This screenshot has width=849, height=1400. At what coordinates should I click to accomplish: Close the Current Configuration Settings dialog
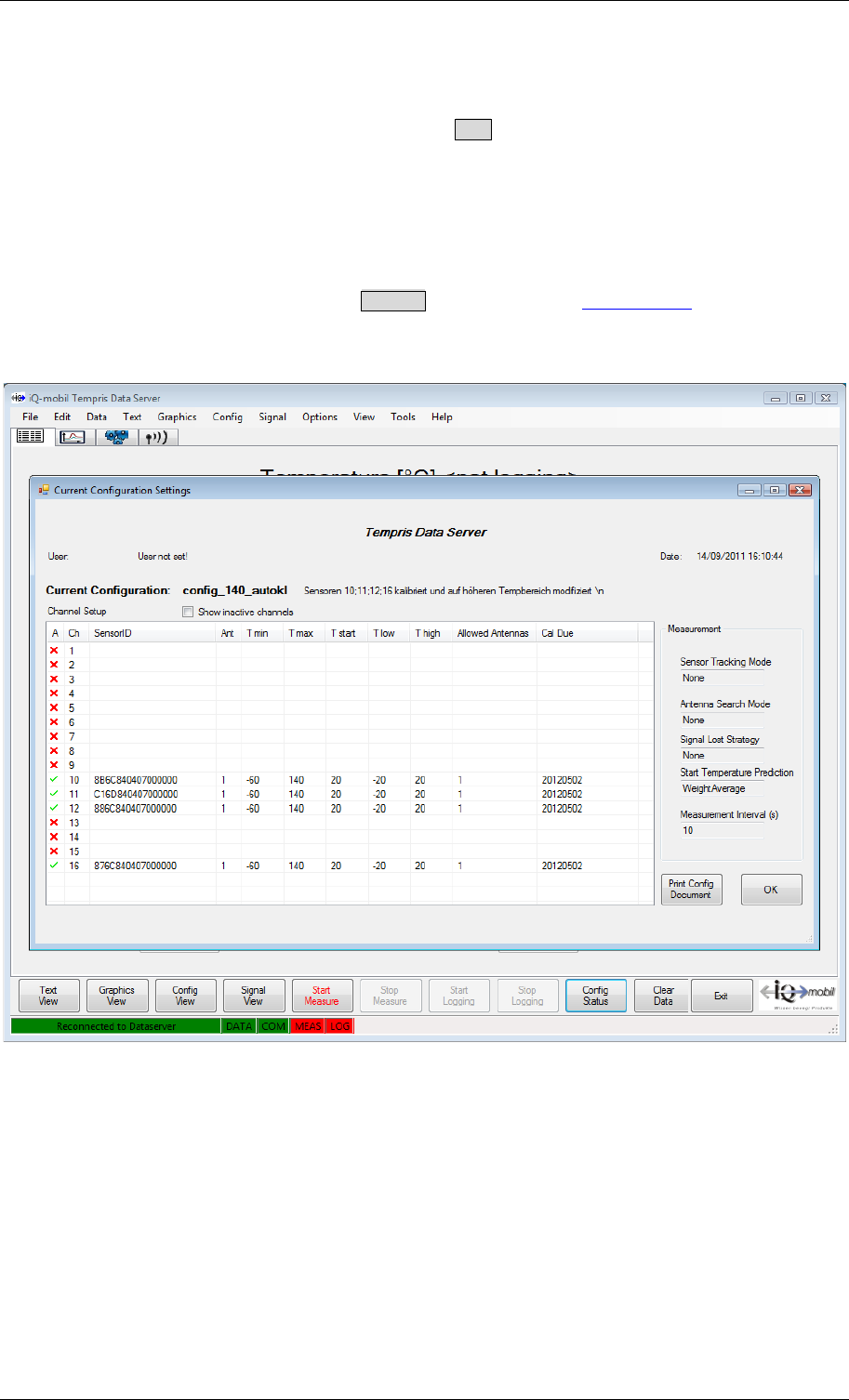click(x=800, y=490)
